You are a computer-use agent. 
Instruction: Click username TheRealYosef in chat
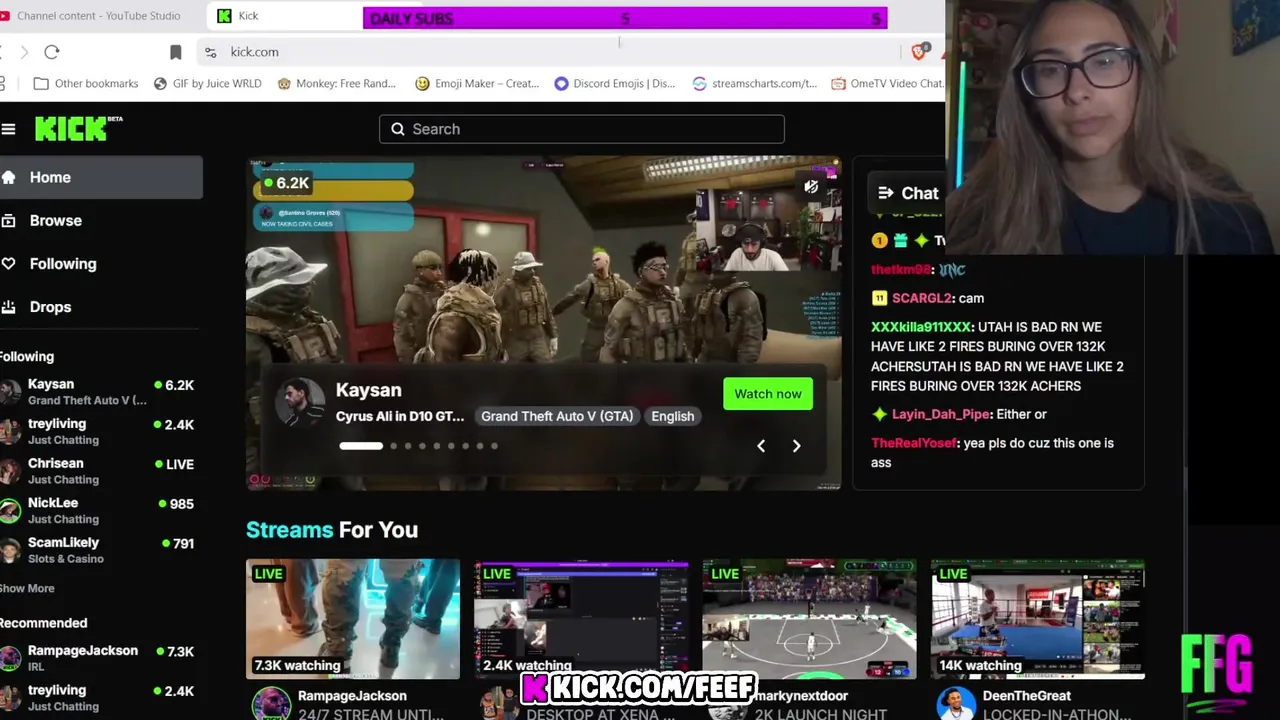tap(915, 443)
